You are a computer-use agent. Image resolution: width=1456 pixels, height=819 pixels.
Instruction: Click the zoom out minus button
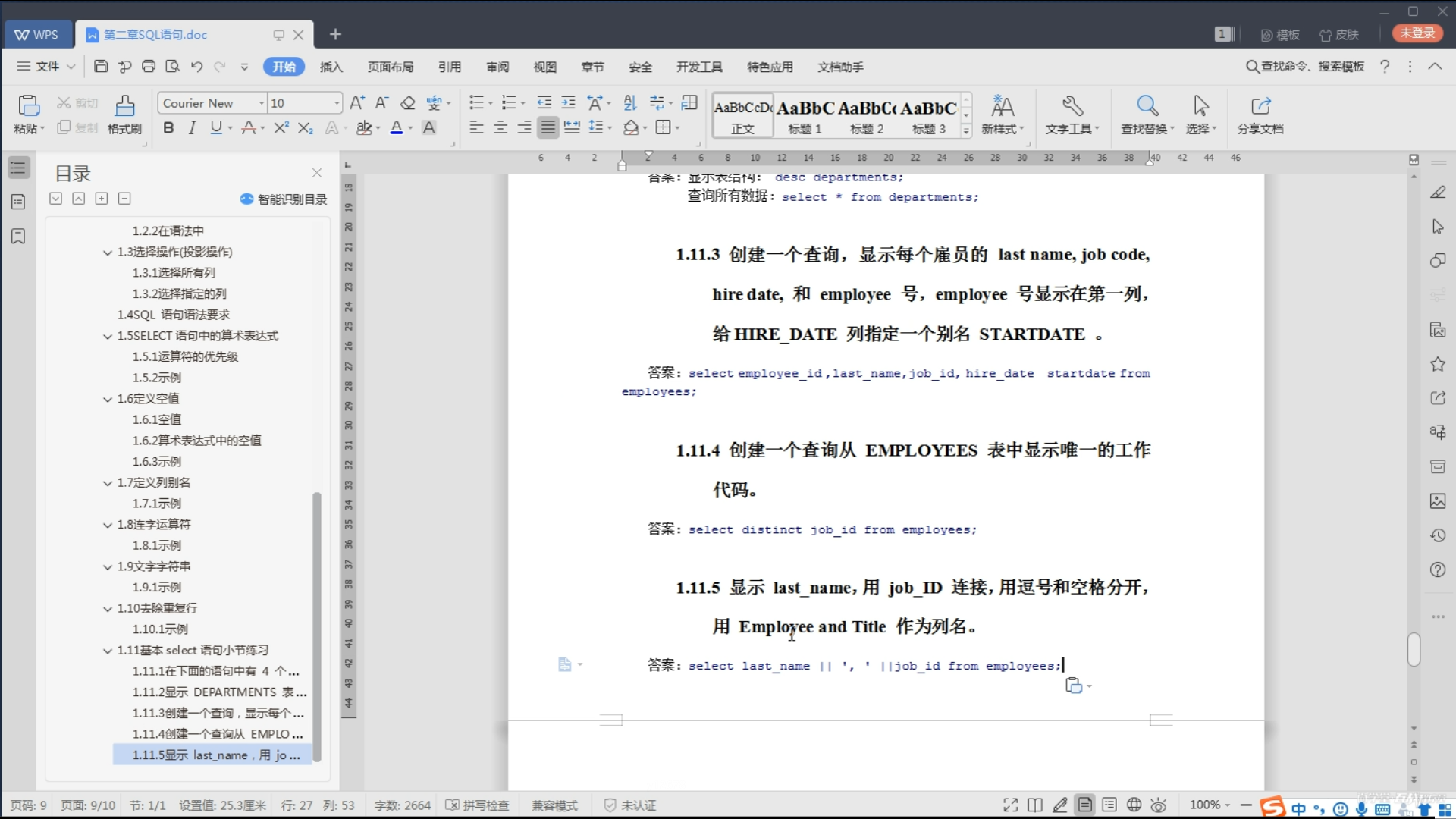[1246, 805]
